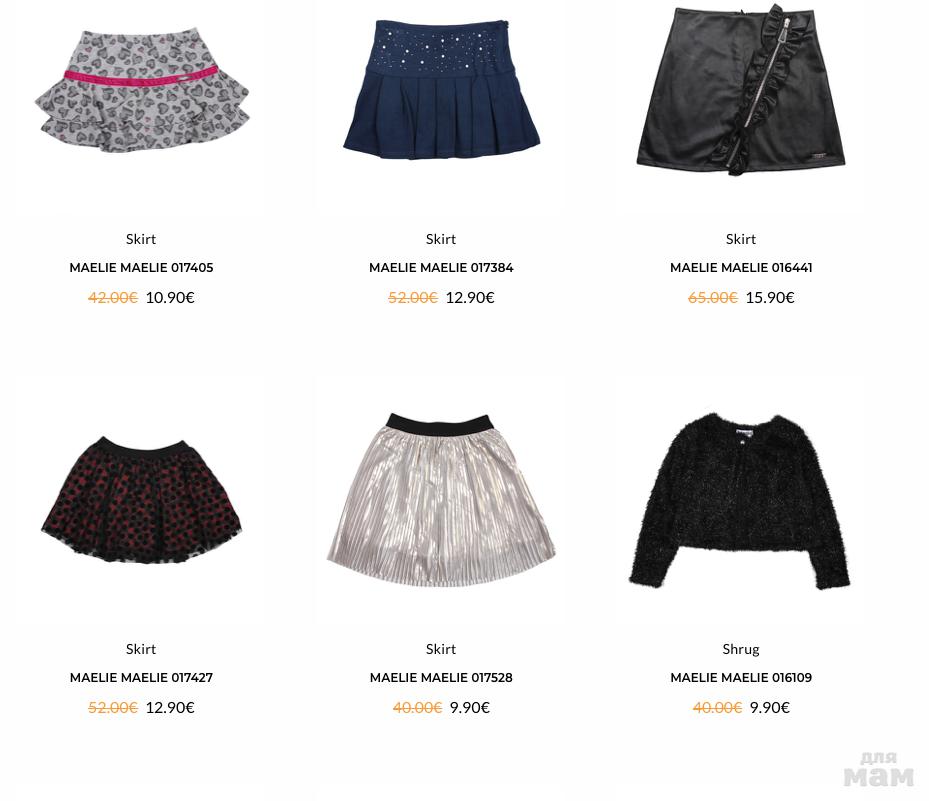Click the MAELIE MAELIE 017384 product title
This screenshot has height=801, width=929.
point(441,268)
